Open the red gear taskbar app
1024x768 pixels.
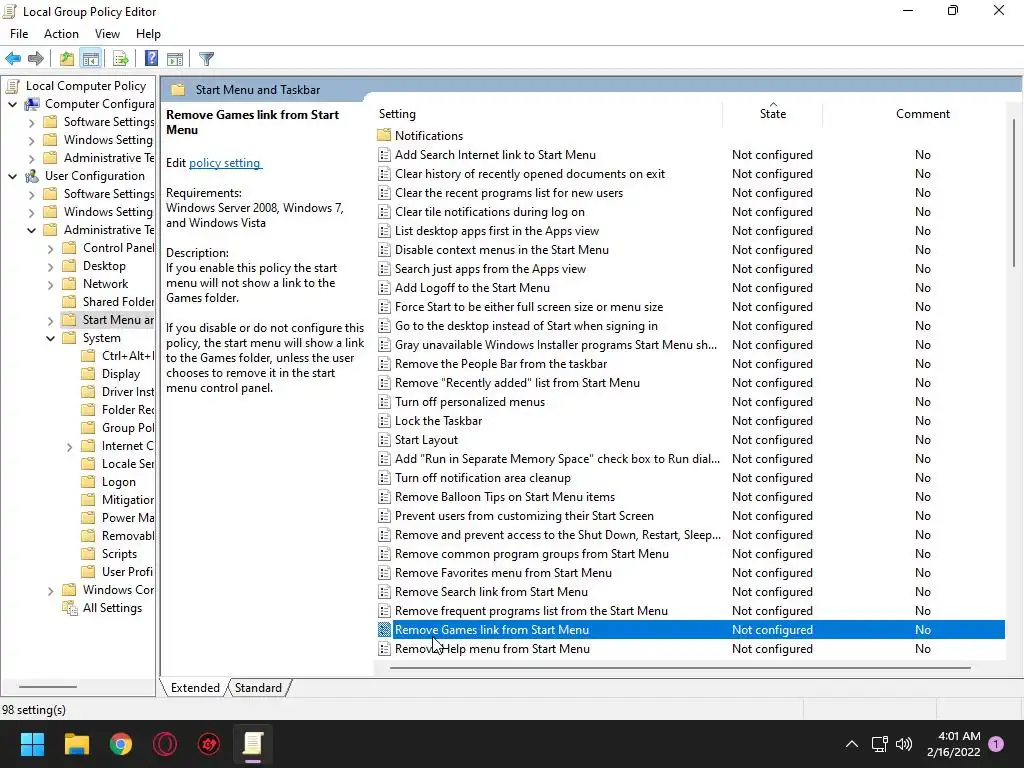point(209,744)
